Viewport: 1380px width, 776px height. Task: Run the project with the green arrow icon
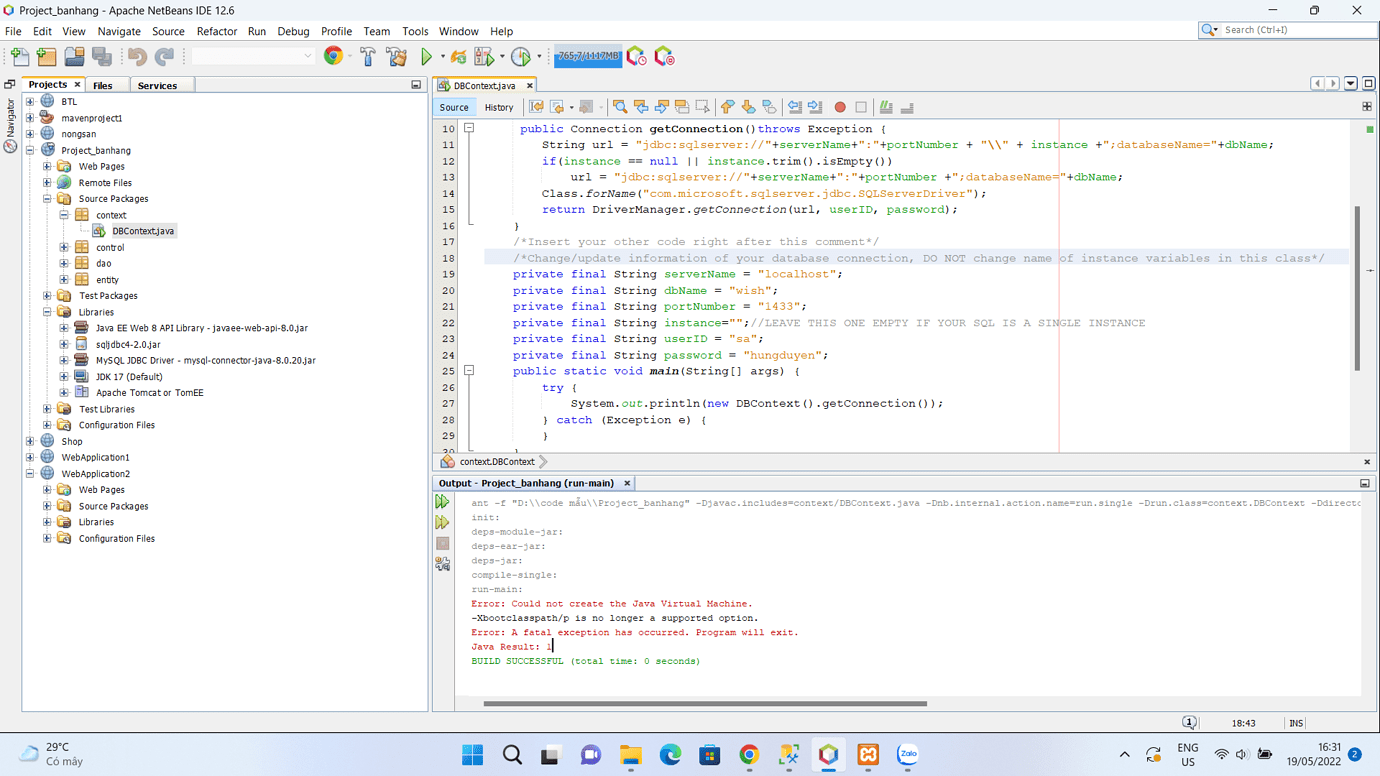click(x=425, y=57)
